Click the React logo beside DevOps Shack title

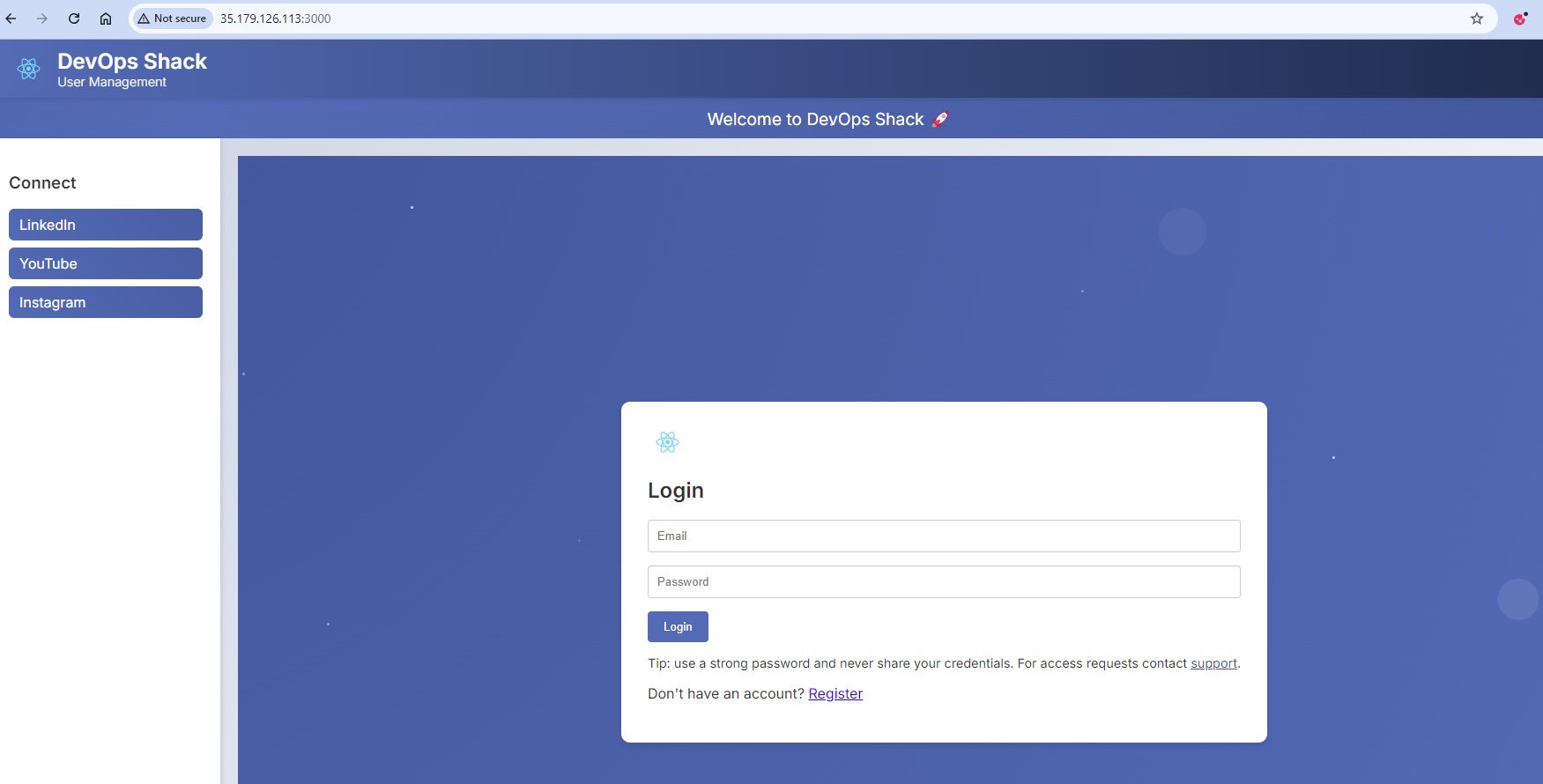click(x=29, y=69)
